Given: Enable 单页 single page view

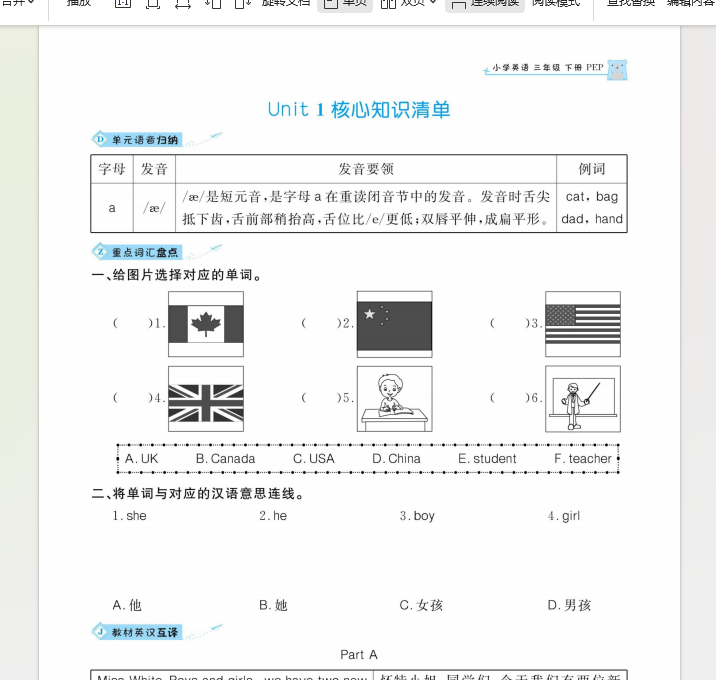Looking at the screenshot, I should pos(345,4).
